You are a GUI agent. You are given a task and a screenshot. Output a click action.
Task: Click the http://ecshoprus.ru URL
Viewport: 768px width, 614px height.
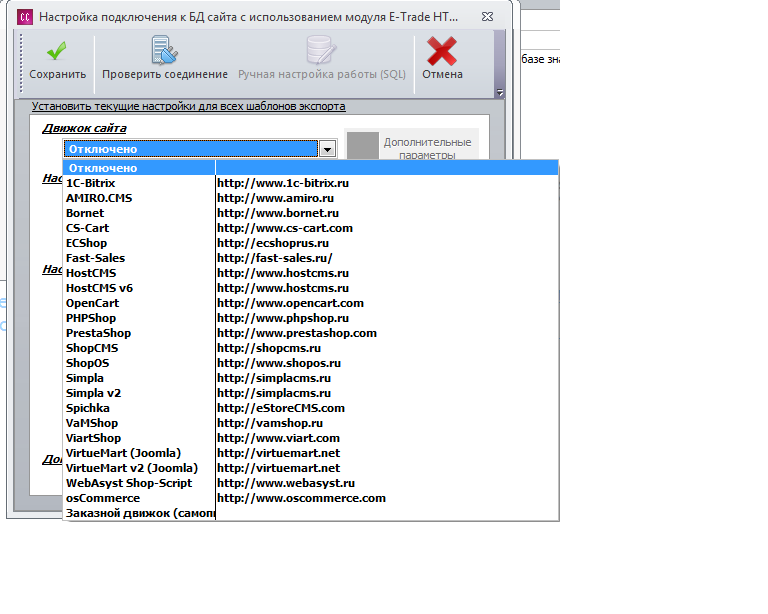tap(273, 243)
